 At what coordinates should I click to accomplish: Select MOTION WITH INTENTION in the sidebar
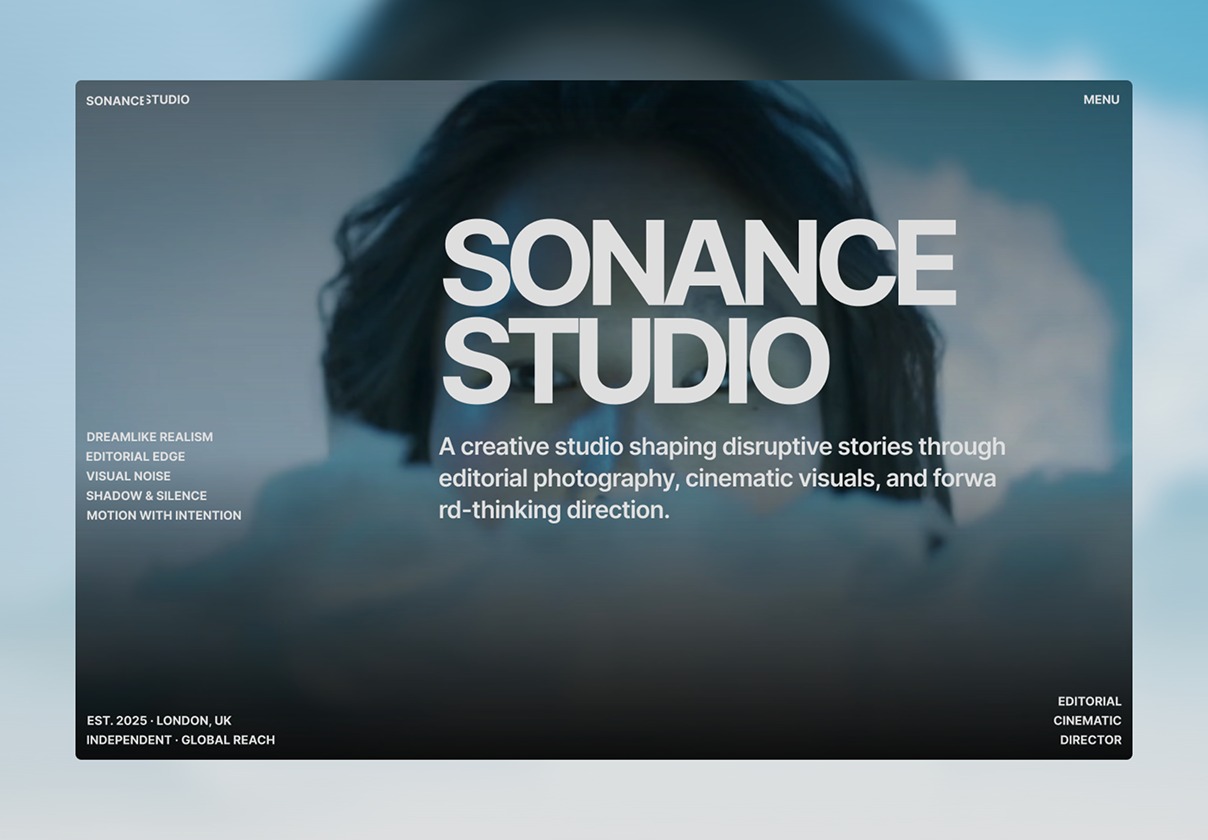[164, 515]
